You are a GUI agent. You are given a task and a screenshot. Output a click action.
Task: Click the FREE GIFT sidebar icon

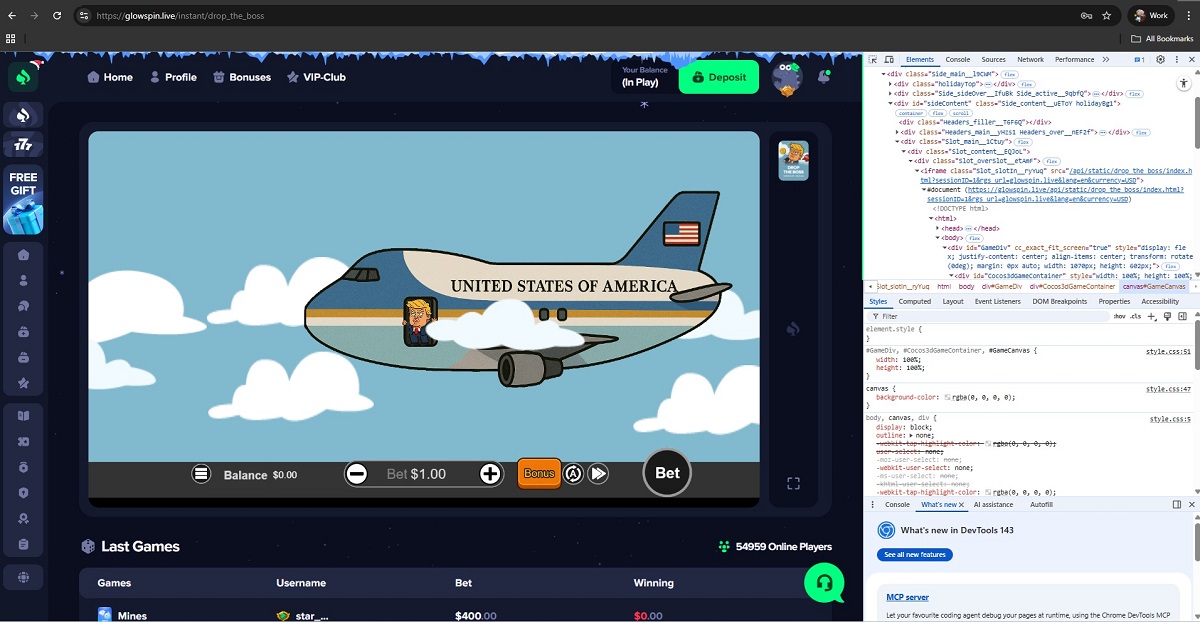(x=23, y=199)
